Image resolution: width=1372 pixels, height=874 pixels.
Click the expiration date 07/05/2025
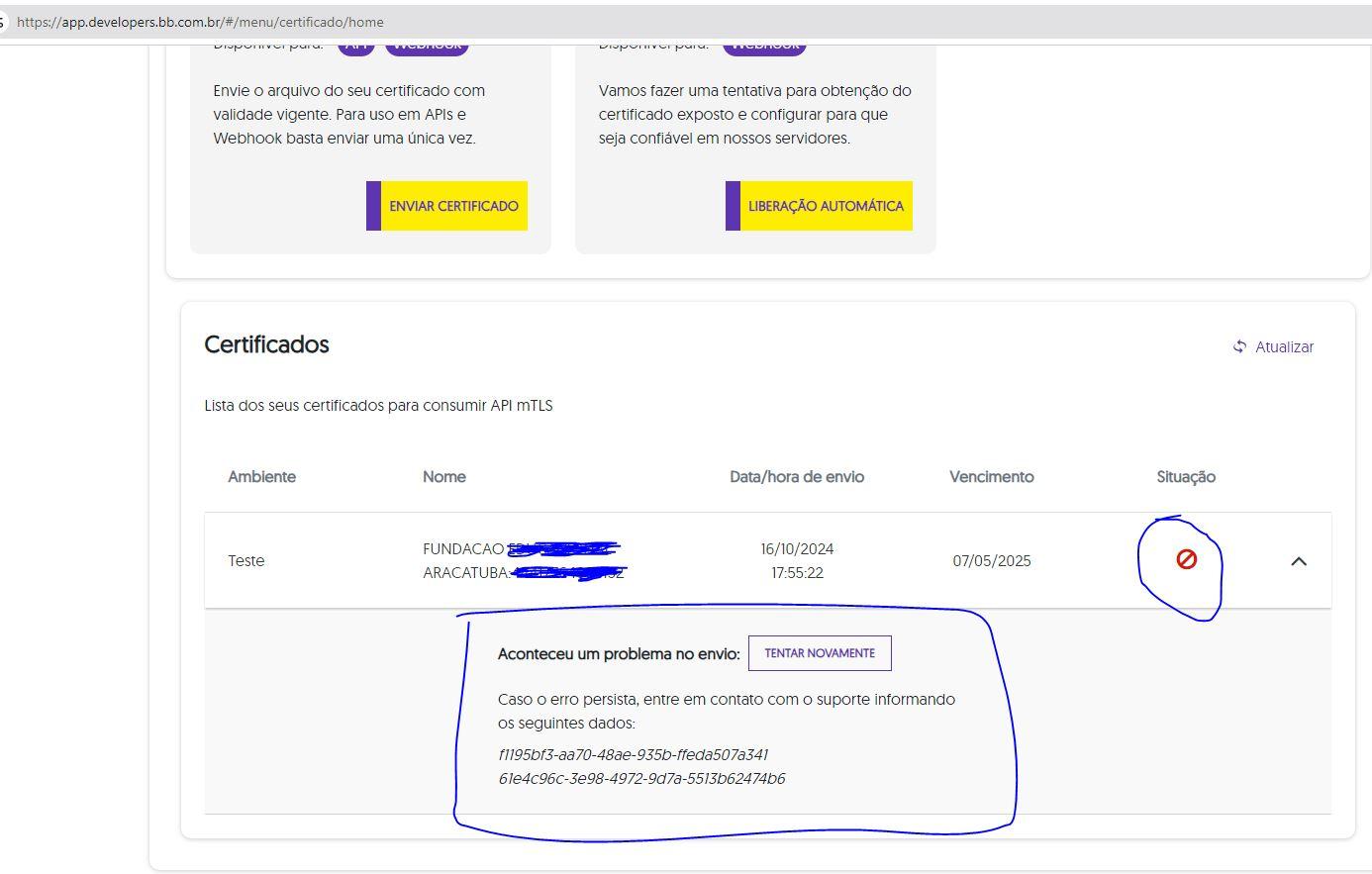pyautogui.click(x=992, y=561)
